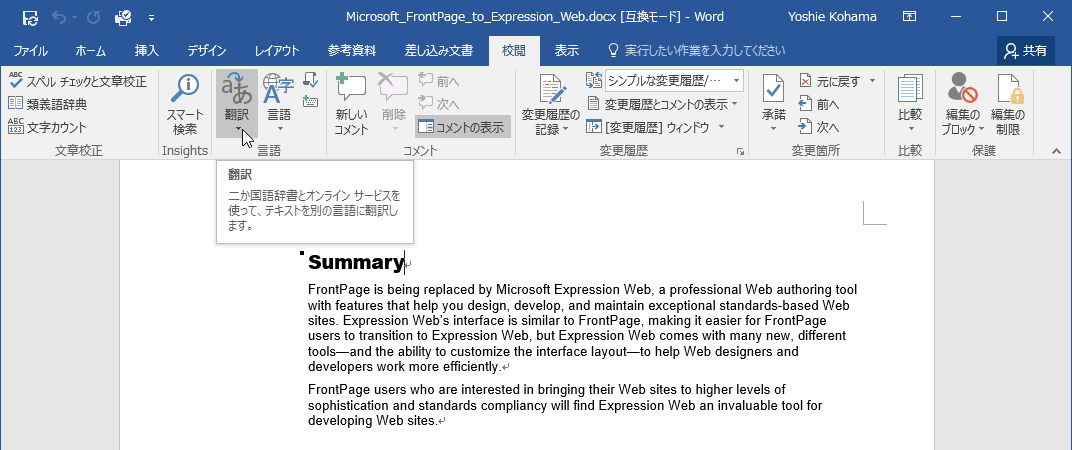Open ribbon display options in the title bar
This screenshot has width=1072, height=450.
(909, 16)
